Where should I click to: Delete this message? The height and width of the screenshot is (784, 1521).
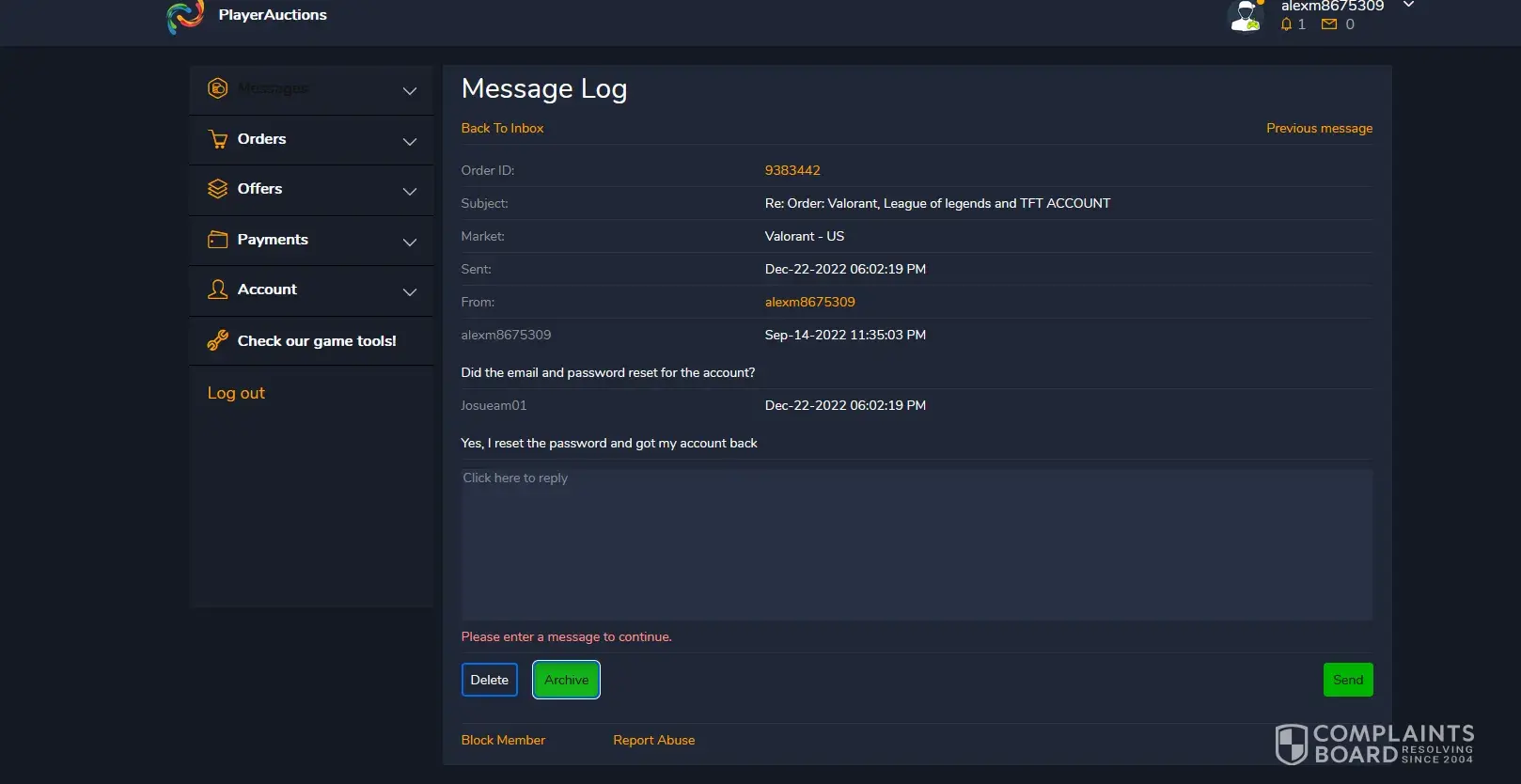(490, 680)
